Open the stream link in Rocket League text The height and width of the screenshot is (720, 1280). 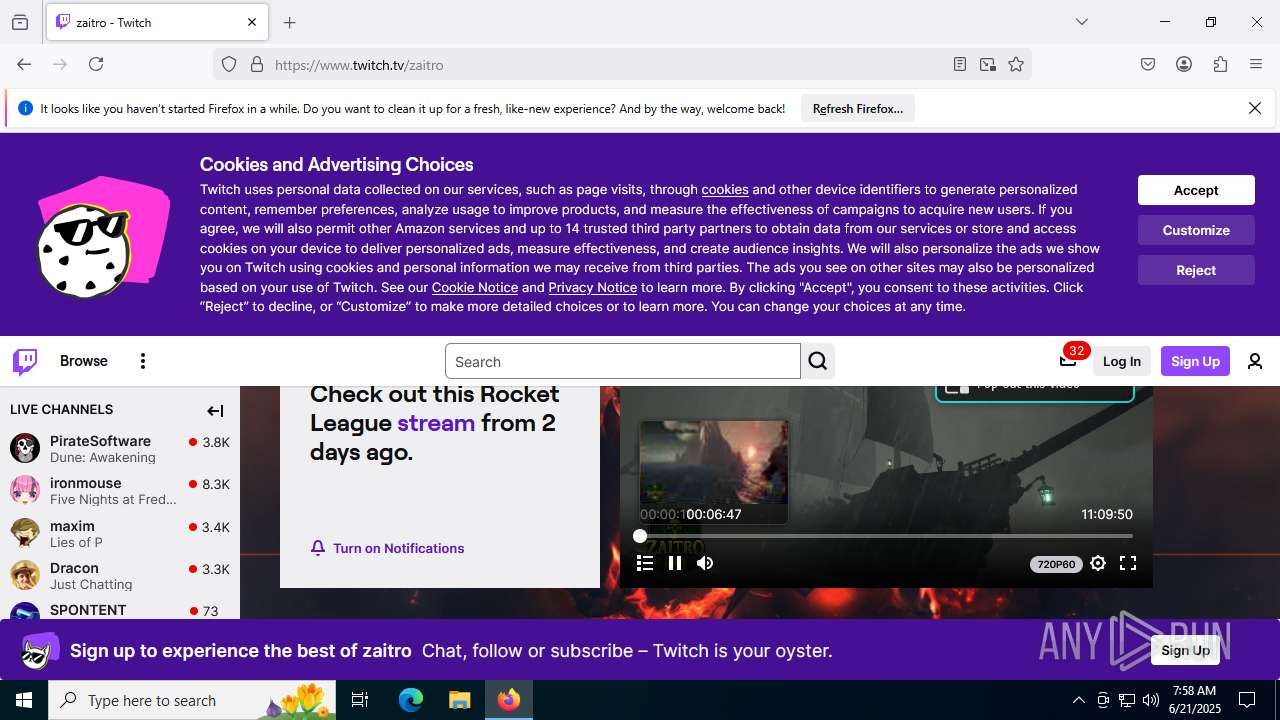click(436, 423)
